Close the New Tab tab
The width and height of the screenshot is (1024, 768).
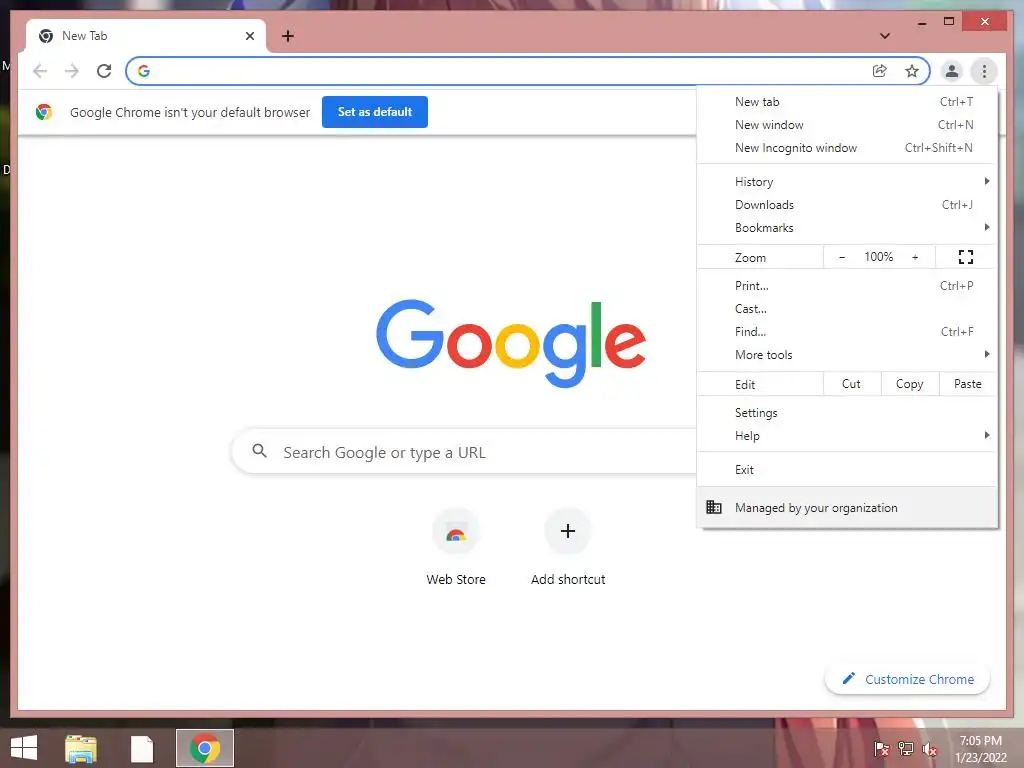tap(249, 36)
